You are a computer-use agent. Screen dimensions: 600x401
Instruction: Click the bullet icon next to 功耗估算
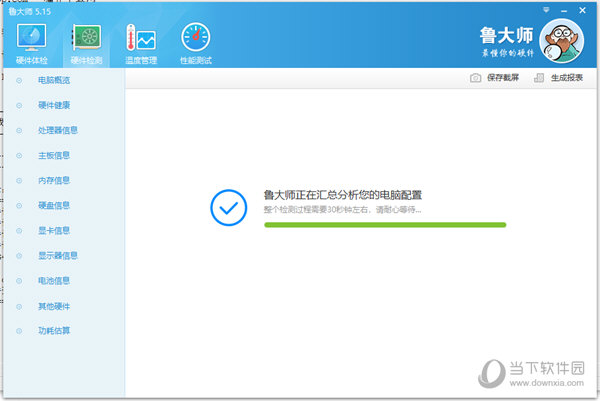[x=19, y=331]
